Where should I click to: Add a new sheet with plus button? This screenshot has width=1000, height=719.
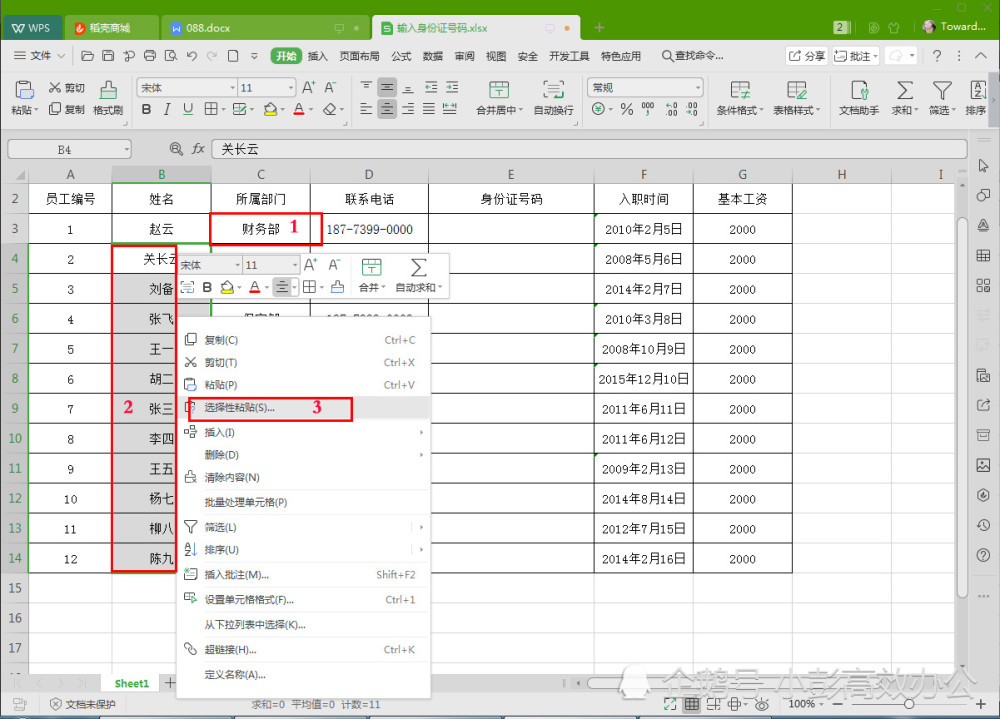(170, 683)
